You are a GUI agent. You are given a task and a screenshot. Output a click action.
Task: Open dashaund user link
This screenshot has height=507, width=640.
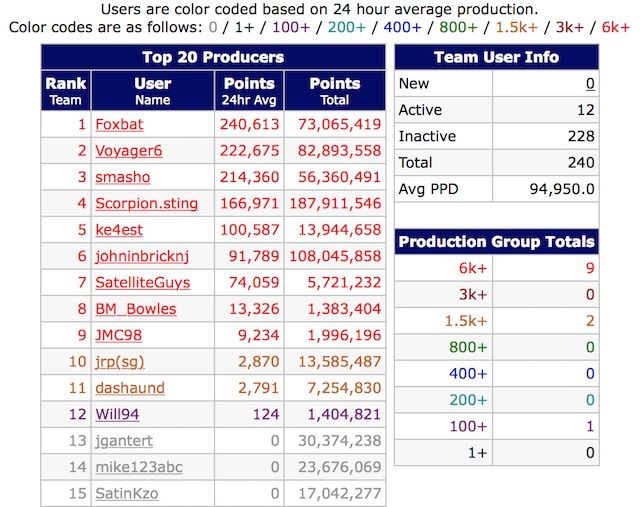[130, 388]
